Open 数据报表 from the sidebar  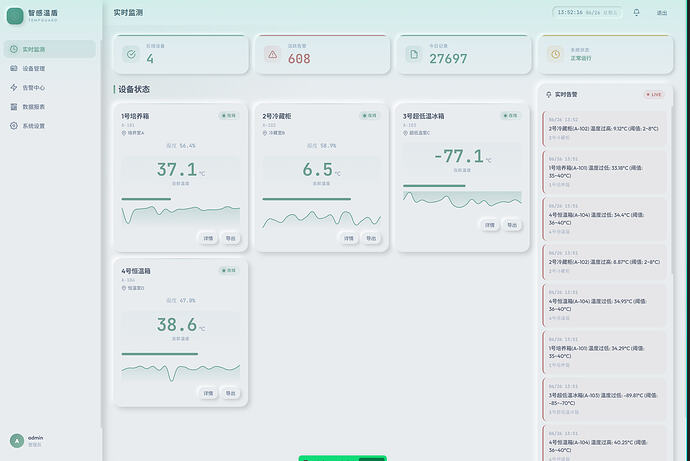(50, 107)
